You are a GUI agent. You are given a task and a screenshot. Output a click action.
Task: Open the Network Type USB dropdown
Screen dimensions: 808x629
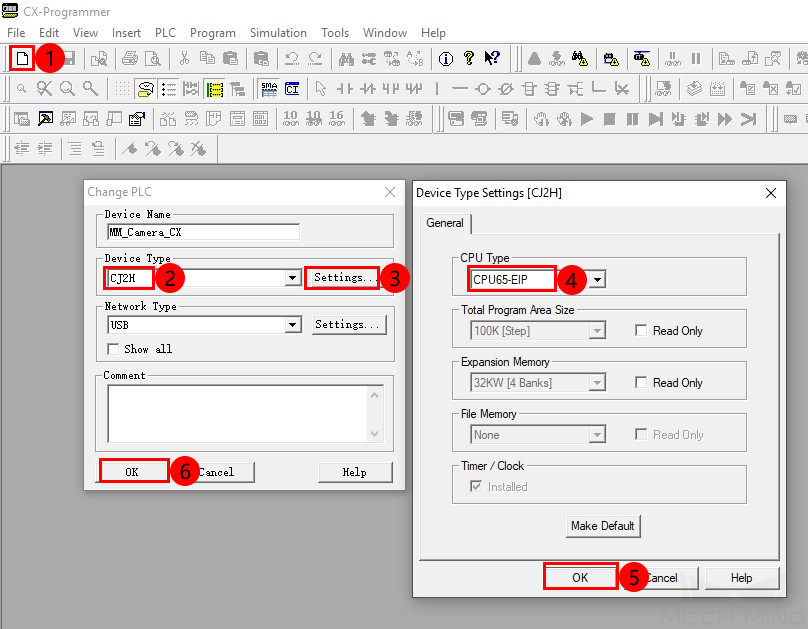293,325
